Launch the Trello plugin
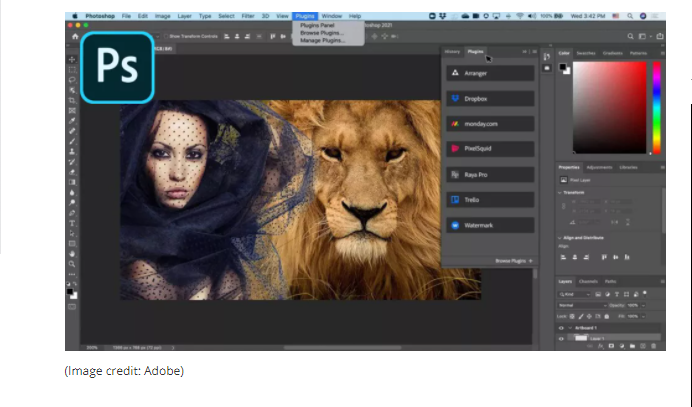The height and width of the screenshot is (407, 692). (x=490, y=200)
